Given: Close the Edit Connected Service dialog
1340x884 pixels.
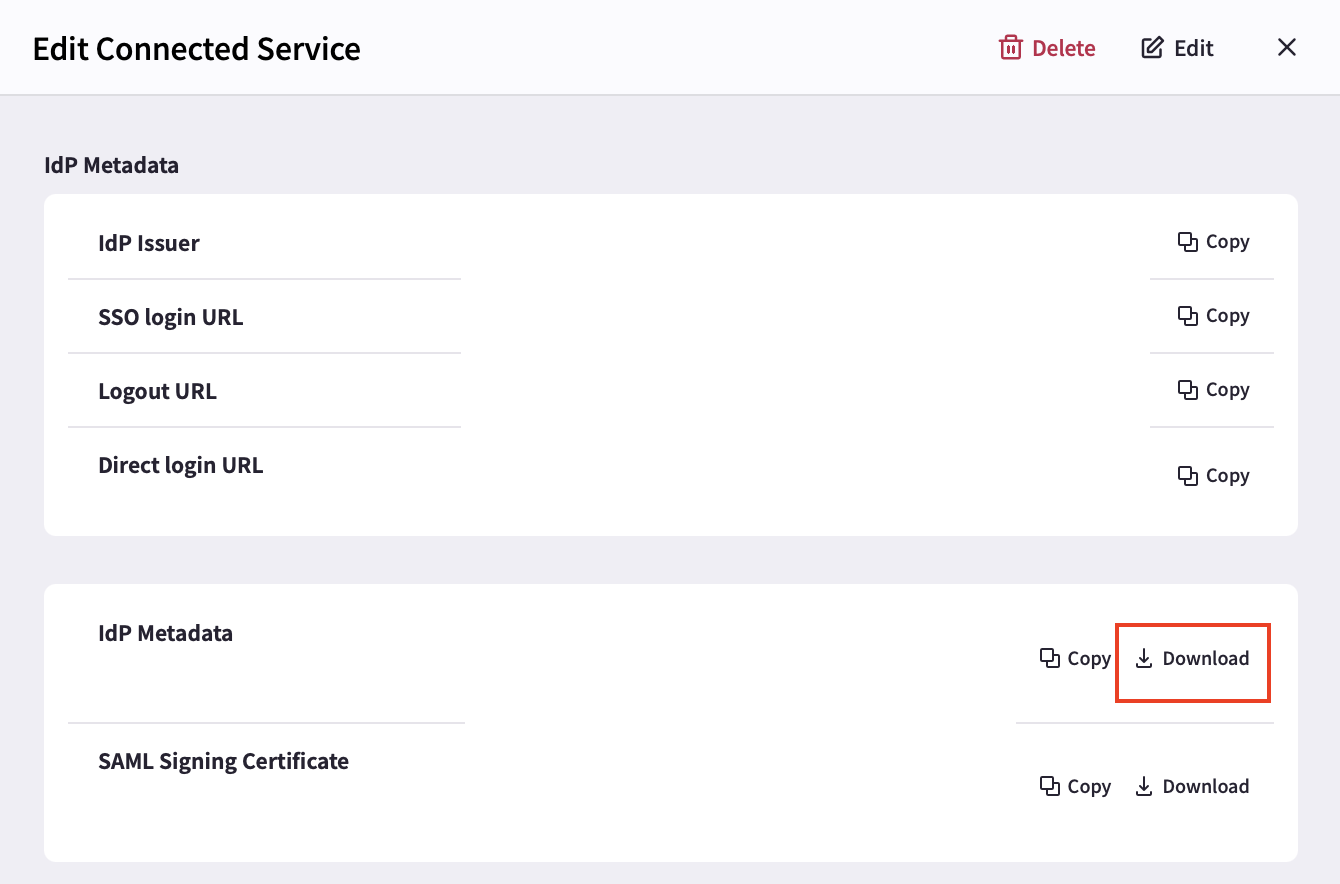Looking at the screenshot, I should coord(1287,47).
